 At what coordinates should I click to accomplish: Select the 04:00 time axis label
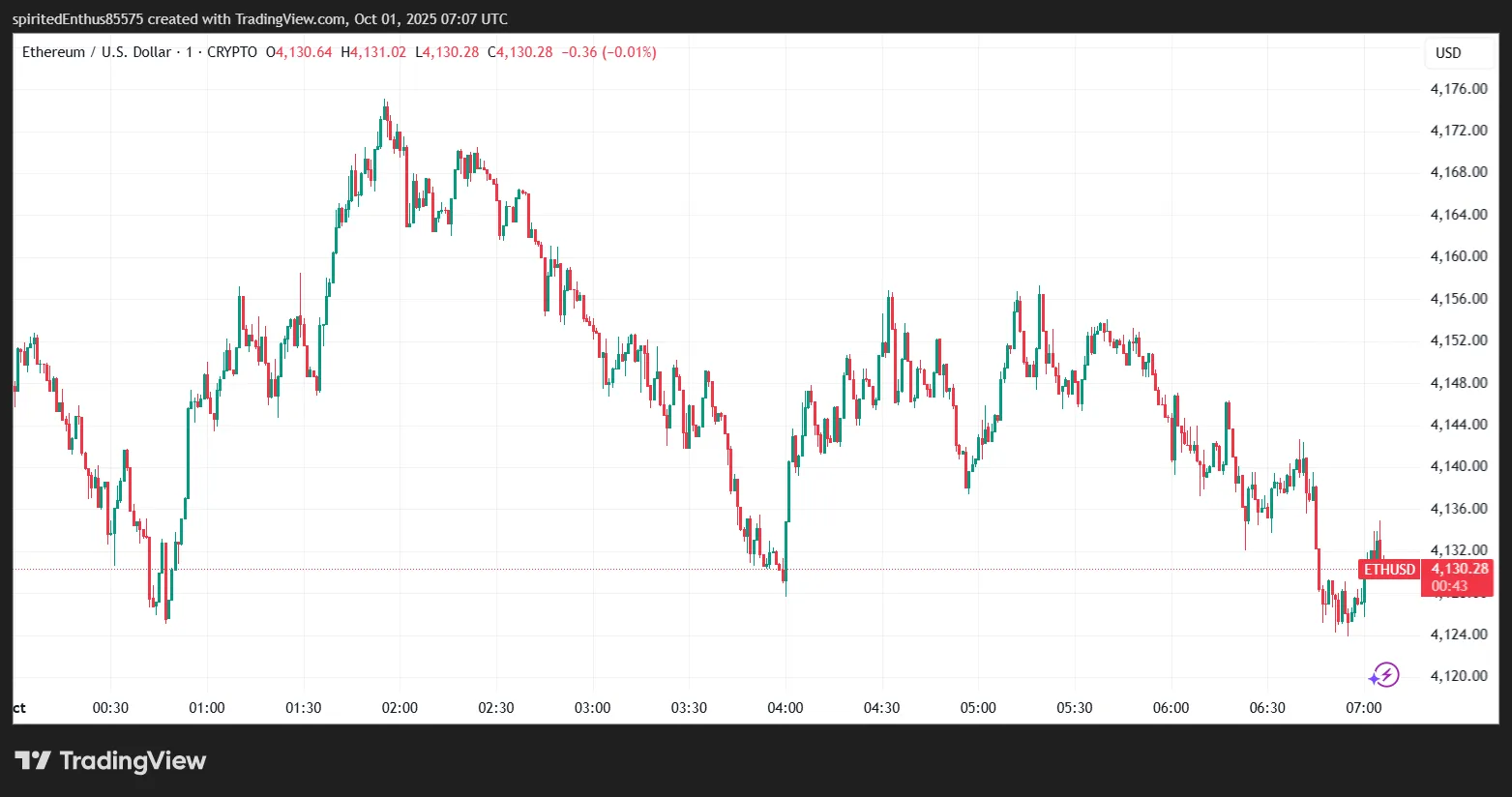point(785,708)
